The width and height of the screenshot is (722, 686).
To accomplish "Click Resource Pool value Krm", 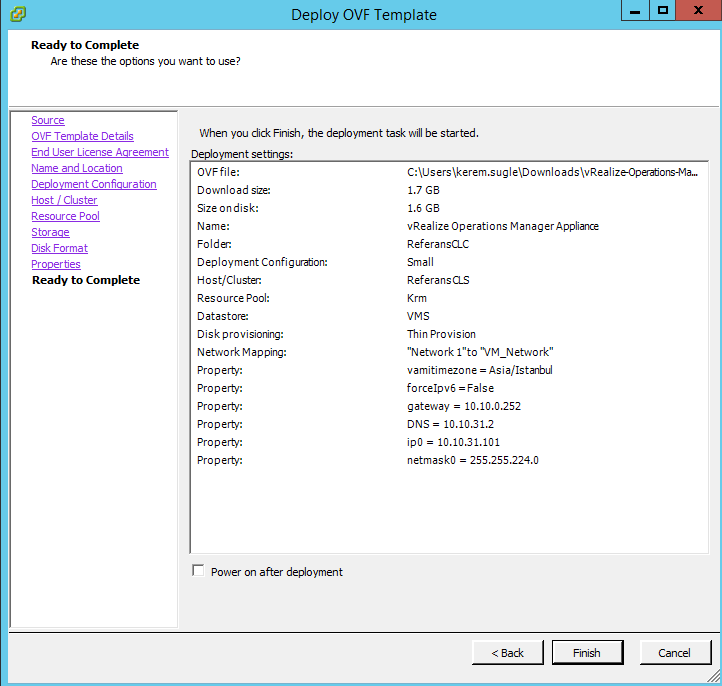I will click(x=417, y=298).
